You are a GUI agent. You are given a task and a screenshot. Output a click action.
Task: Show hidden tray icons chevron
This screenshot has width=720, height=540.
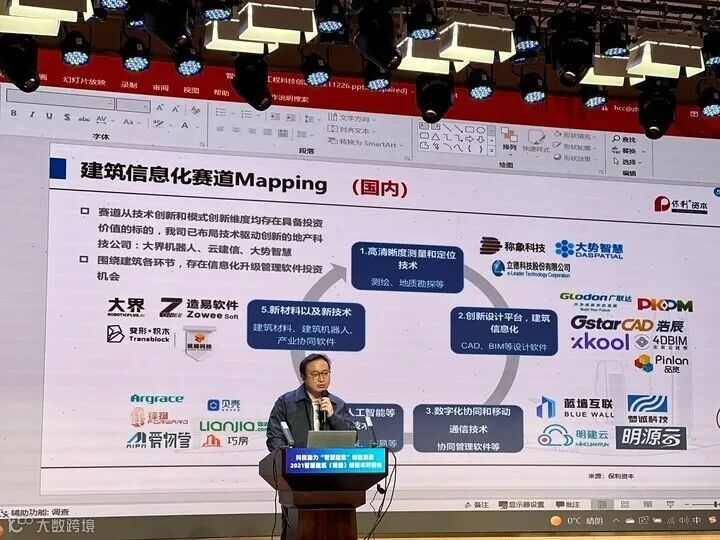click(617, 521)
